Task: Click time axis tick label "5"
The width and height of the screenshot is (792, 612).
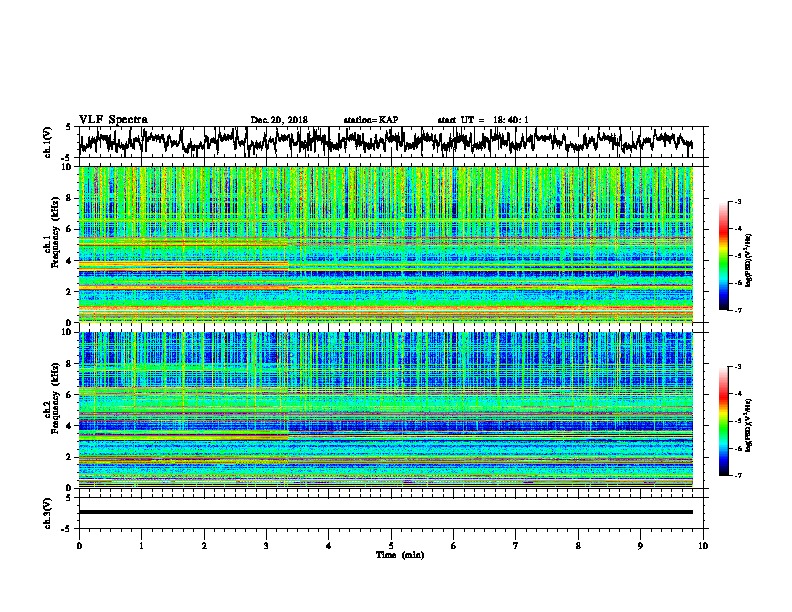Action: click(x=391, y=546)
